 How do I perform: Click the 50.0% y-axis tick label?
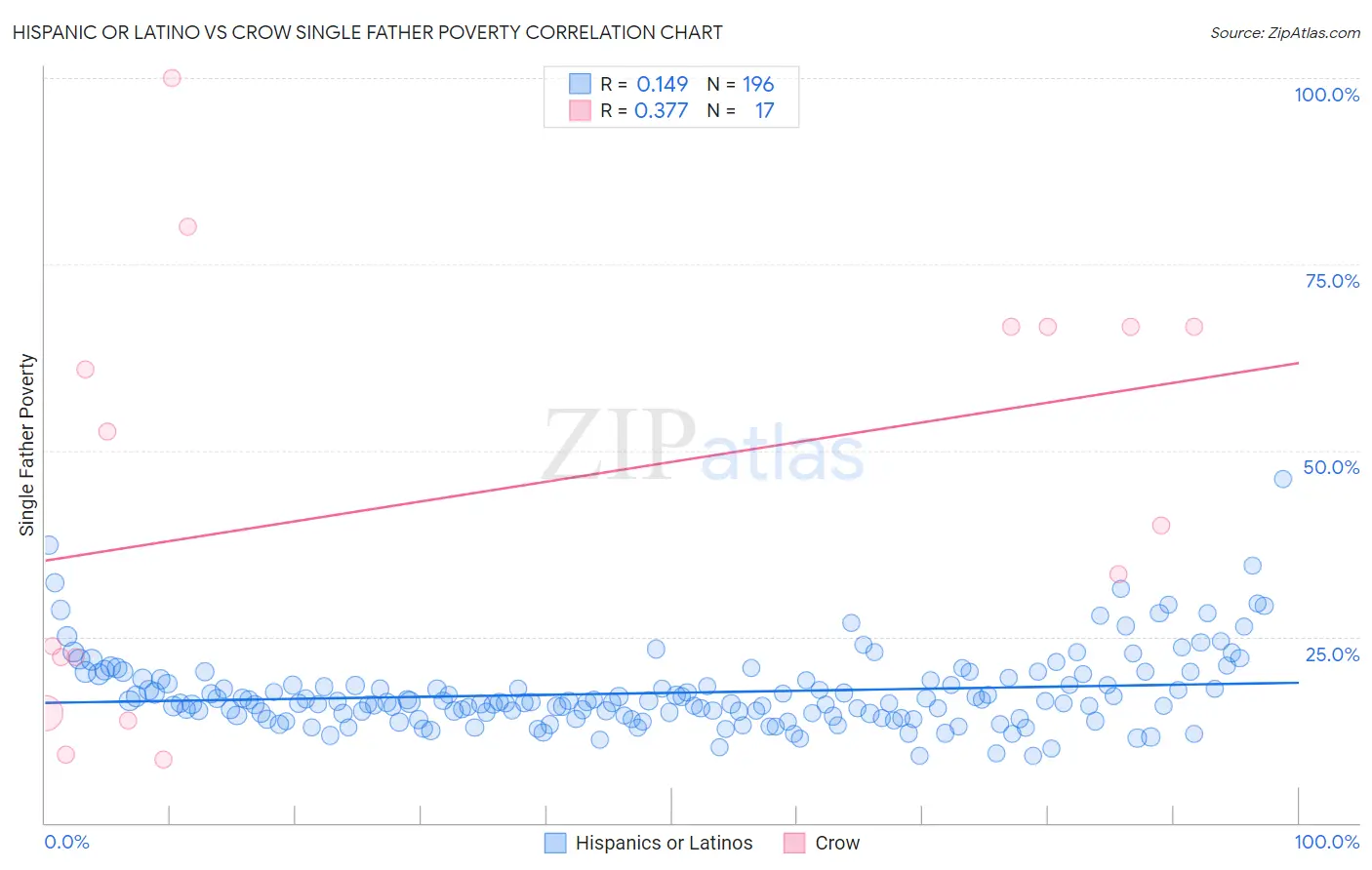click(x=1332, y=467)
